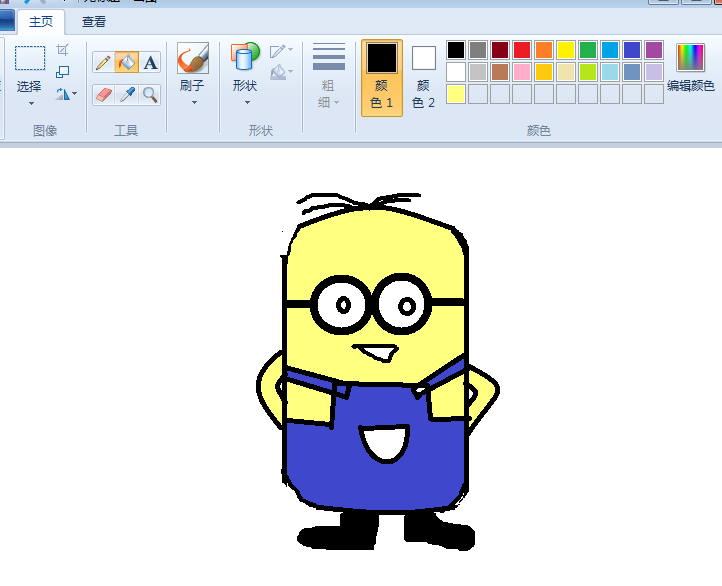This screenshot has width=722, height=586.
Task: Pick the custom pale yellow swatch
Action: point(456,94)
